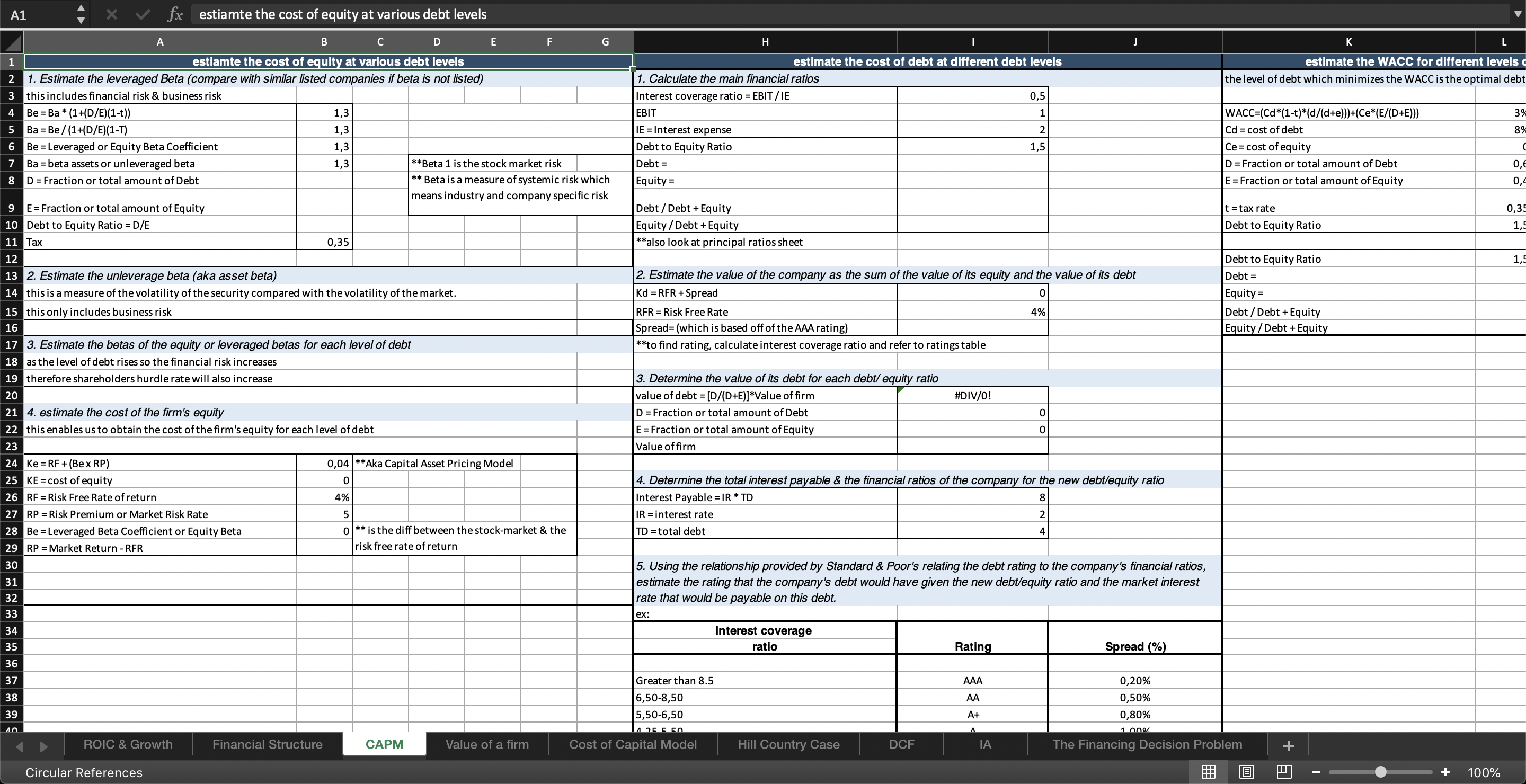
Task: Click 'TD = total debt' cell
Action: [765, 531]
